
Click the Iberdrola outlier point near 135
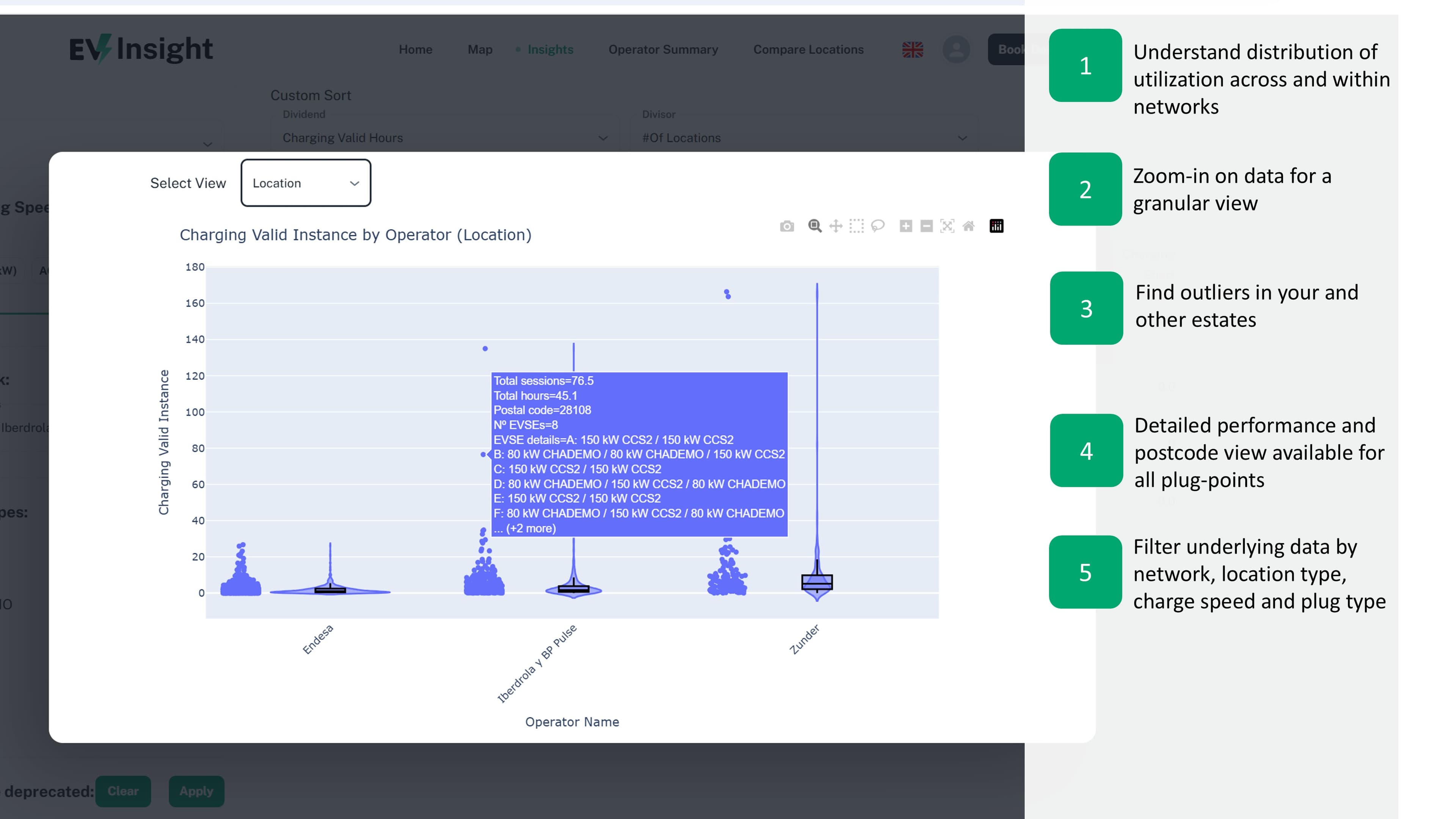click(x=485, y=349)
